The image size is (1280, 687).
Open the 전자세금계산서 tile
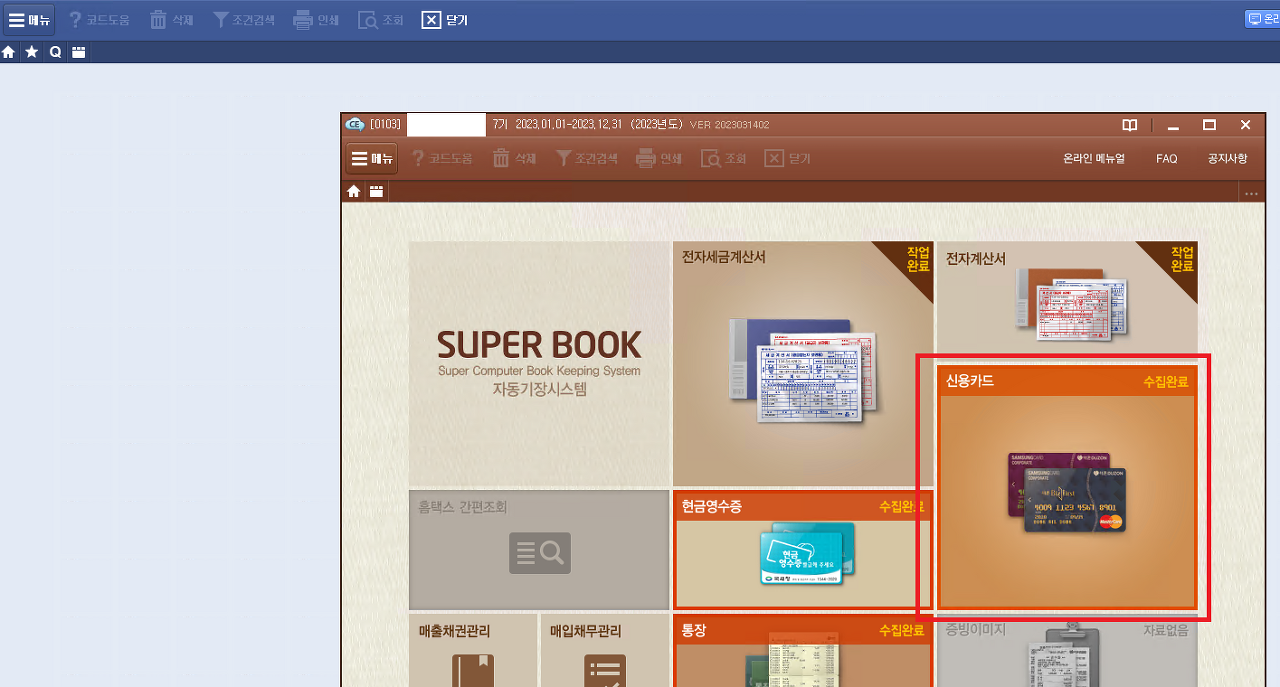pos(803,364)
